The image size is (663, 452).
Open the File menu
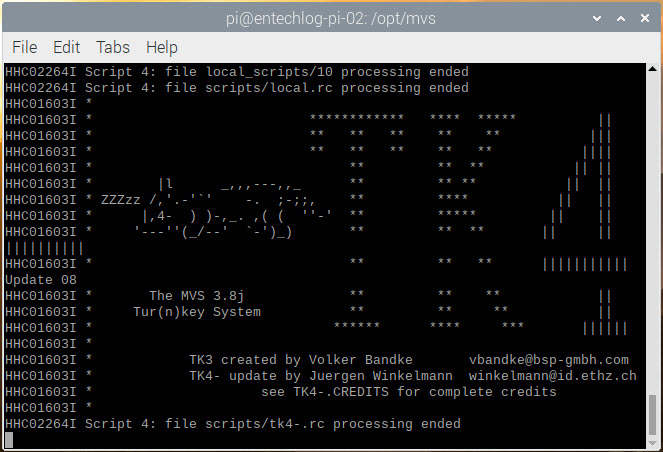25,47
